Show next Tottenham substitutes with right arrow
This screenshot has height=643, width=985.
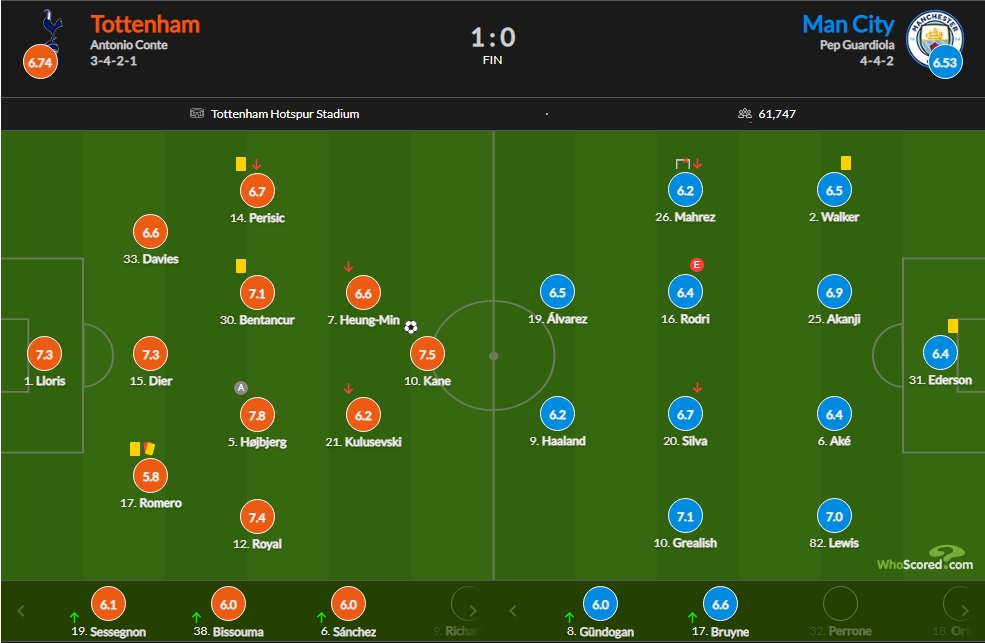472,610
